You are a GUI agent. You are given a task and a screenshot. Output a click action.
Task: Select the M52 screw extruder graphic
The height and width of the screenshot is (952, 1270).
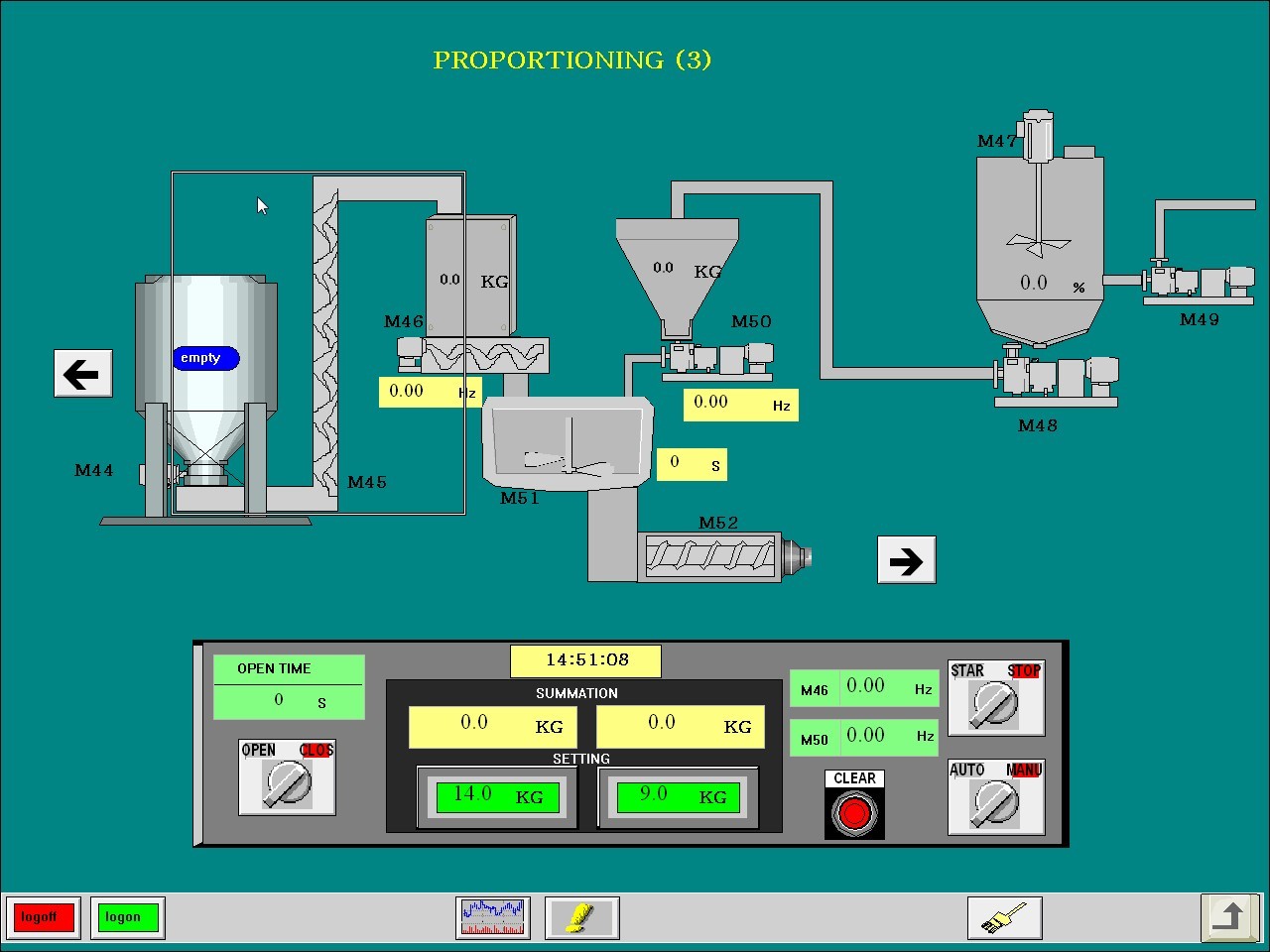coord(723,557)
